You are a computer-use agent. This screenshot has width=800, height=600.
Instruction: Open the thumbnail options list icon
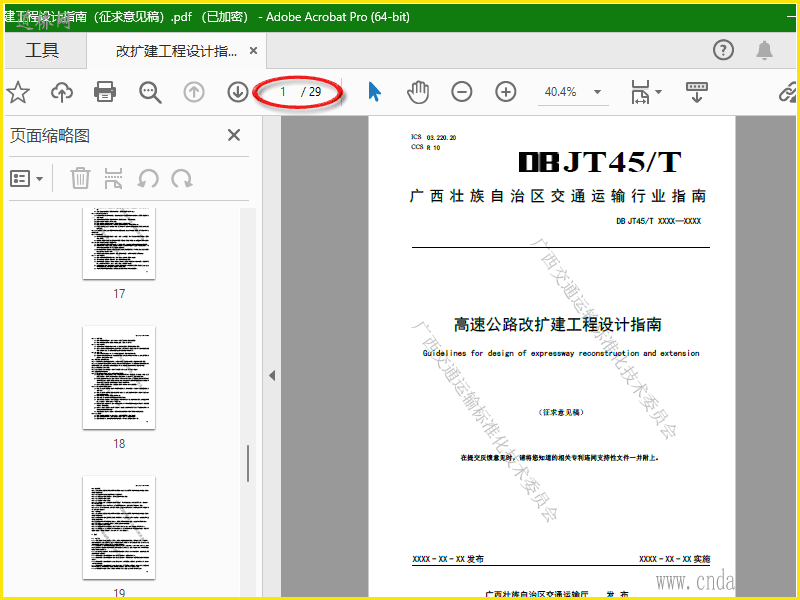tap(20, 179)
